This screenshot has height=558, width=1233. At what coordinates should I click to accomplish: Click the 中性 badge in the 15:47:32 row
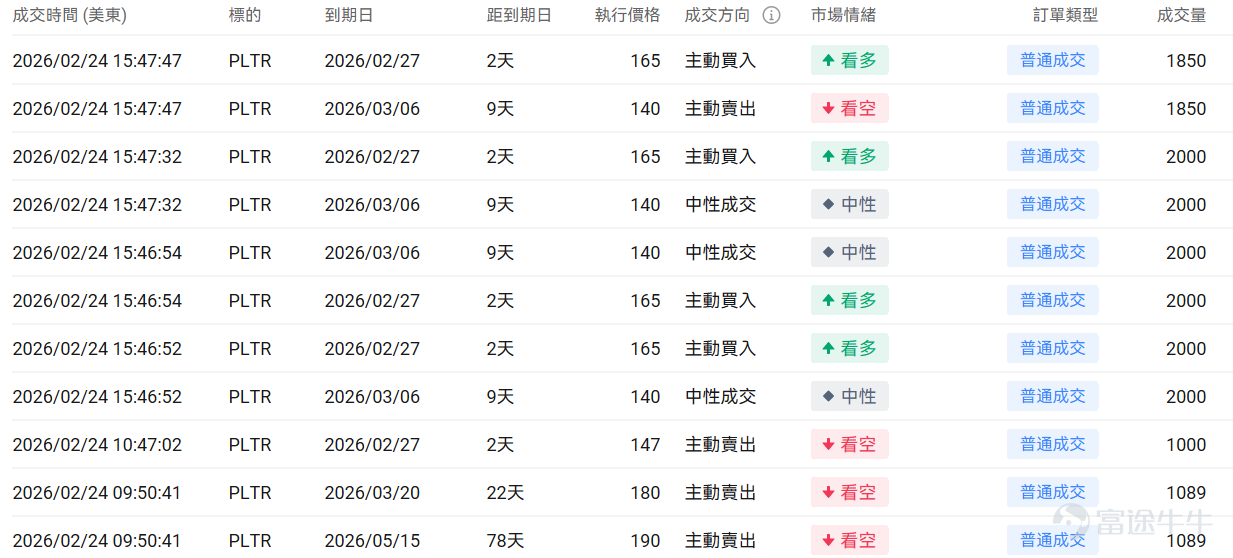(x=849, y=204)
